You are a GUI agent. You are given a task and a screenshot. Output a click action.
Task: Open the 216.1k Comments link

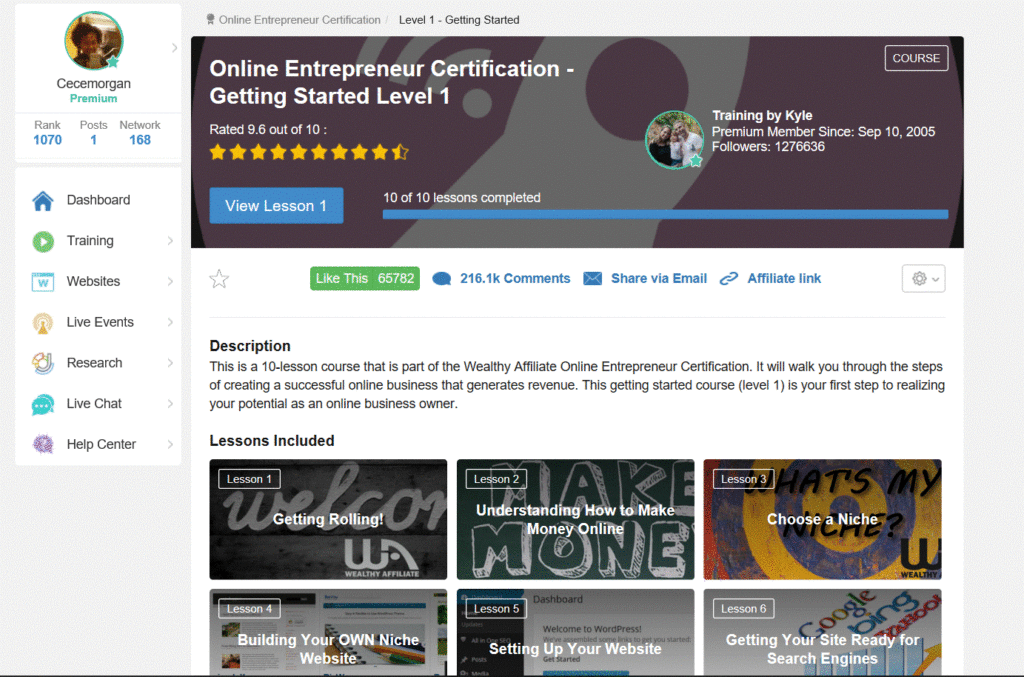point(515,279)
